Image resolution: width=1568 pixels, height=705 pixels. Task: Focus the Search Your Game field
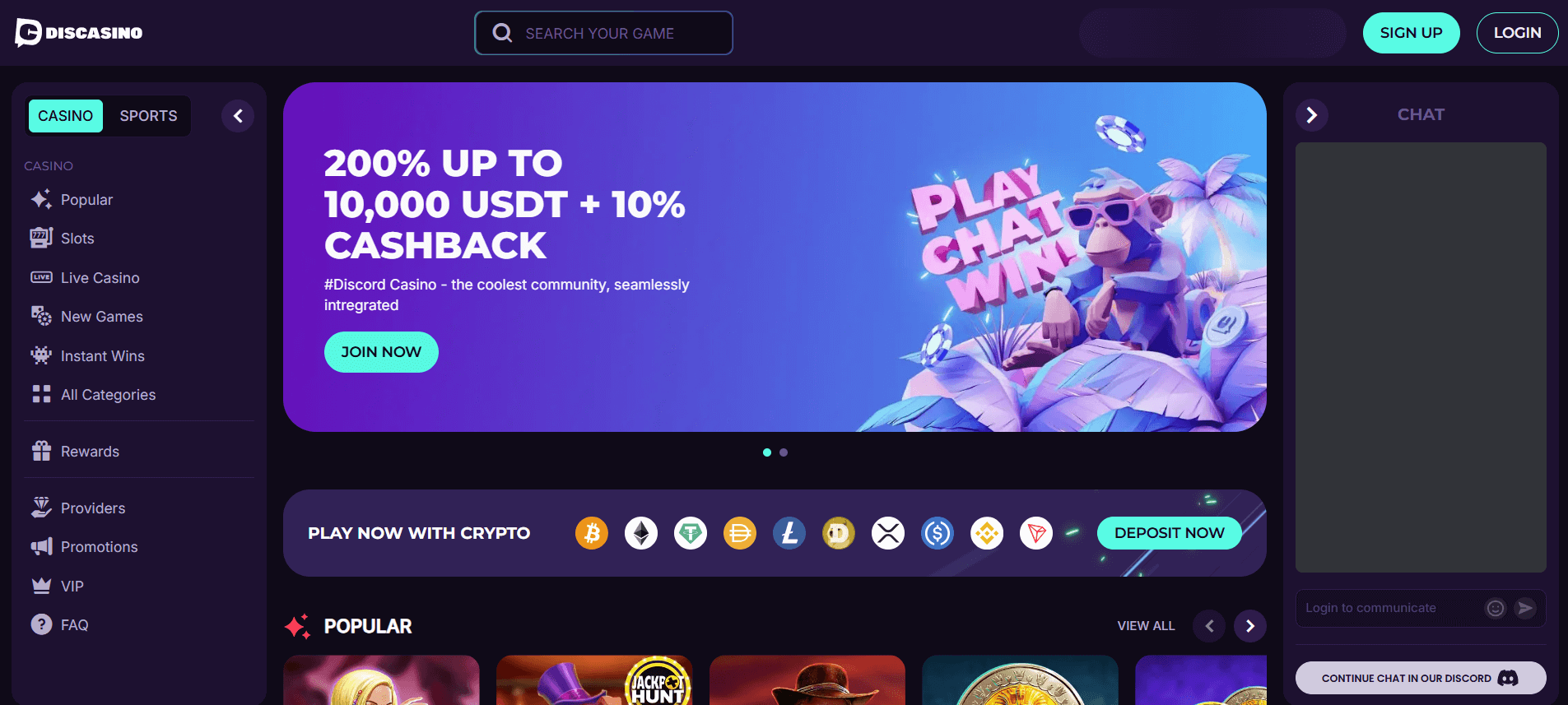603,33
